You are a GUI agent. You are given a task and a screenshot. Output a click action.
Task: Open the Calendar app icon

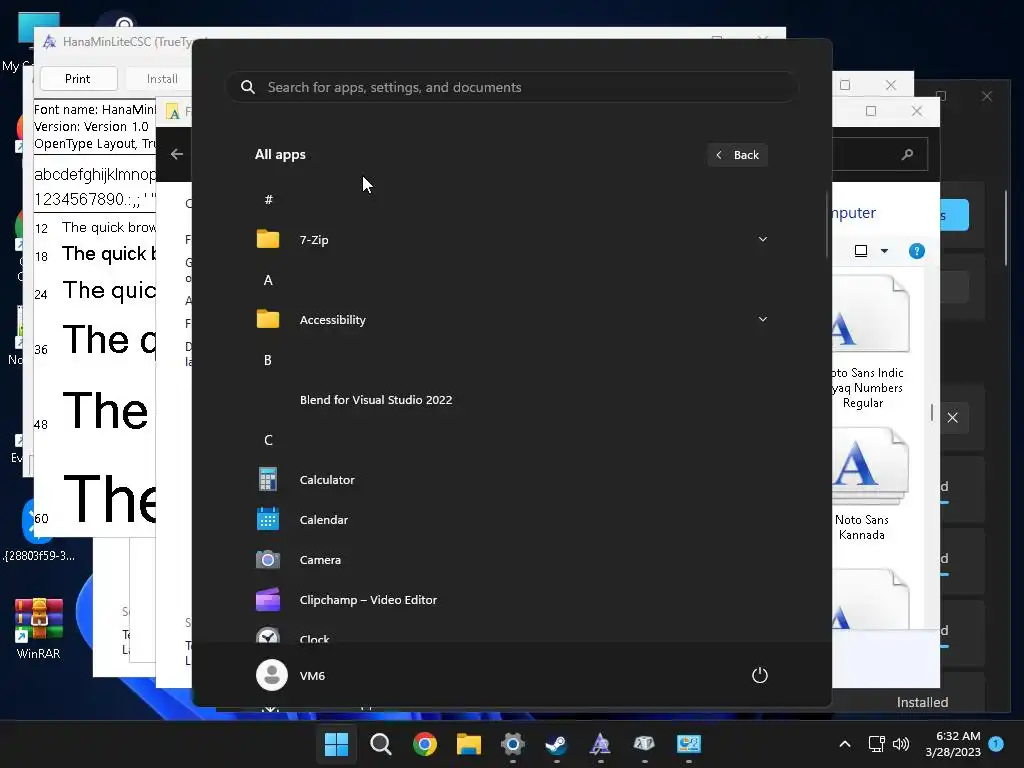pyautogui.click(x=268, y=519)
